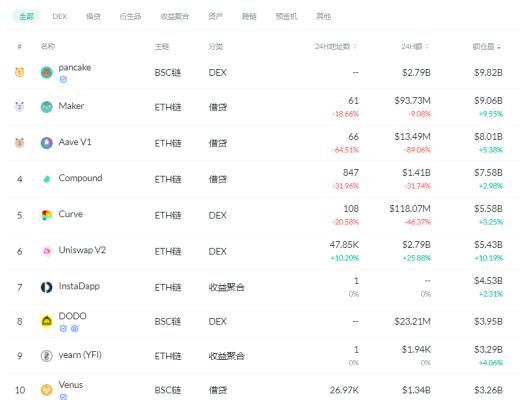The image size is (520, 400).
Task: Sort by the 24H地址数 column arrows
Action: tap(355, 46)
